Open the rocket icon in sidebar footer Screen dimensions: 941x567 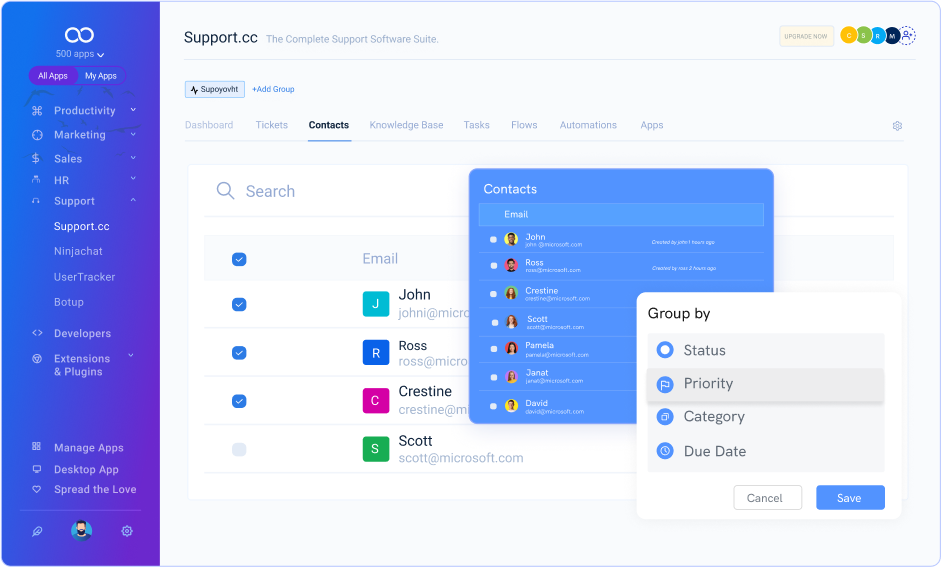point(37,531)
